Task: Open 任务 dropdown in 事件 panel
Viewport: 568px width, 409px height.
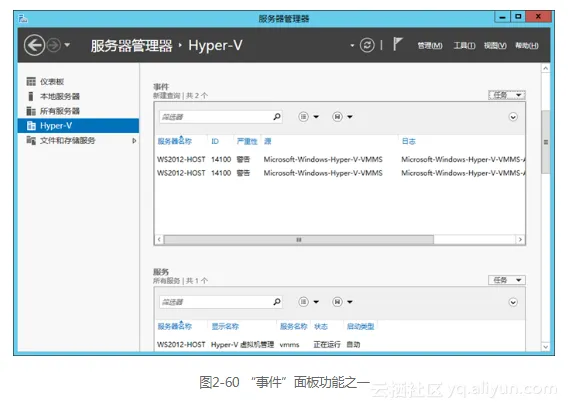Action: click(506, 95)
